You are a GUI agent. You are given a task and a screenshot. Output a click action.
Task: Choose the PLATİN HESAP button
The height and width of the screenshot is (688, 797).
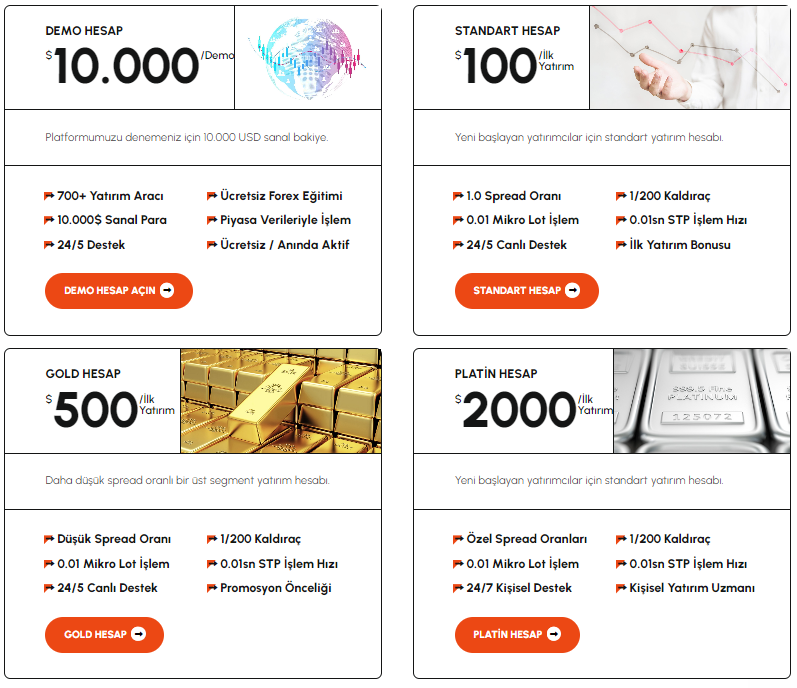click(x=517, y=635)
